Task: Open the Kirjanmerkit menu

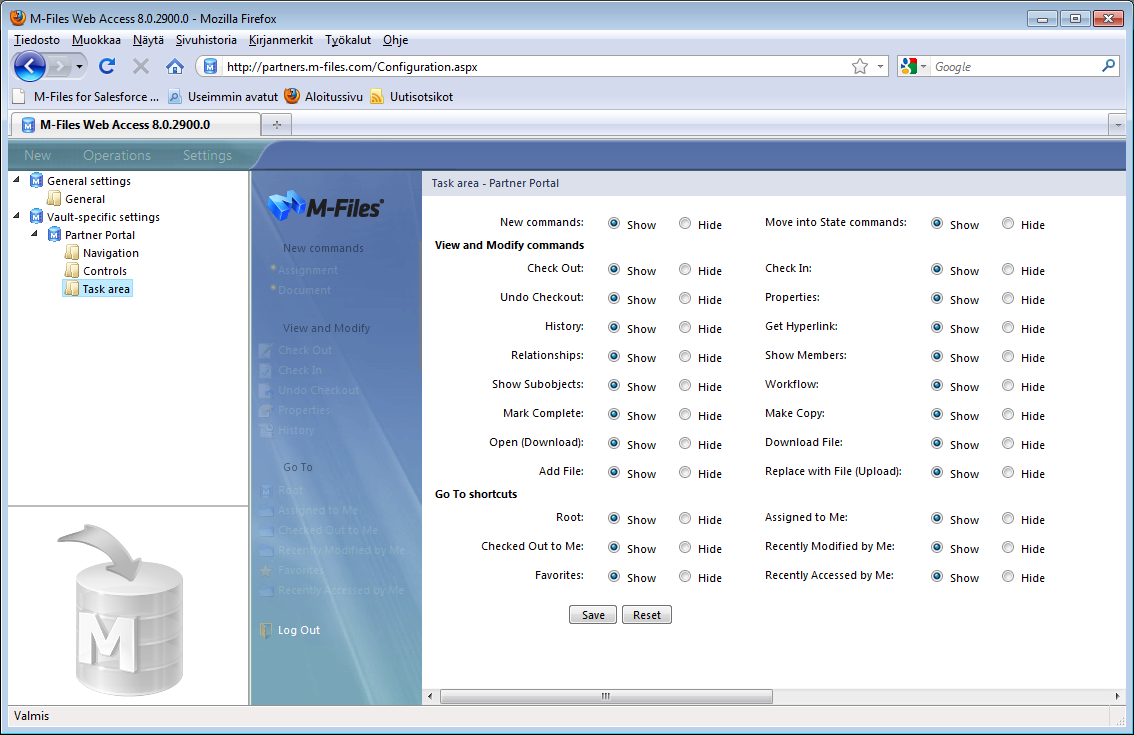Action: coord(281,40)
